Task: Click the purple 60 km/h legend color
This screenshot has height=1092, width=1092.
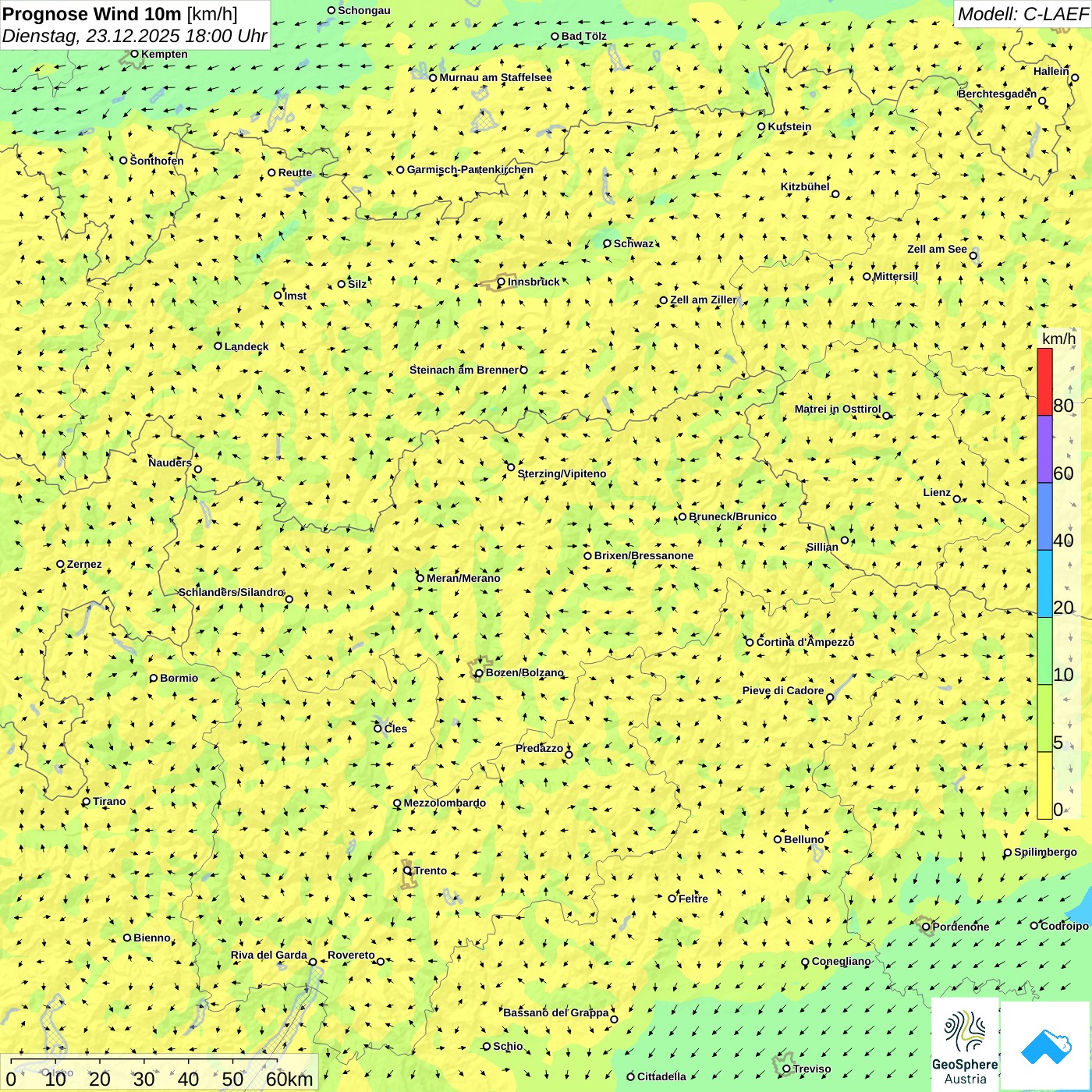Action: [x=1044, y=449]
